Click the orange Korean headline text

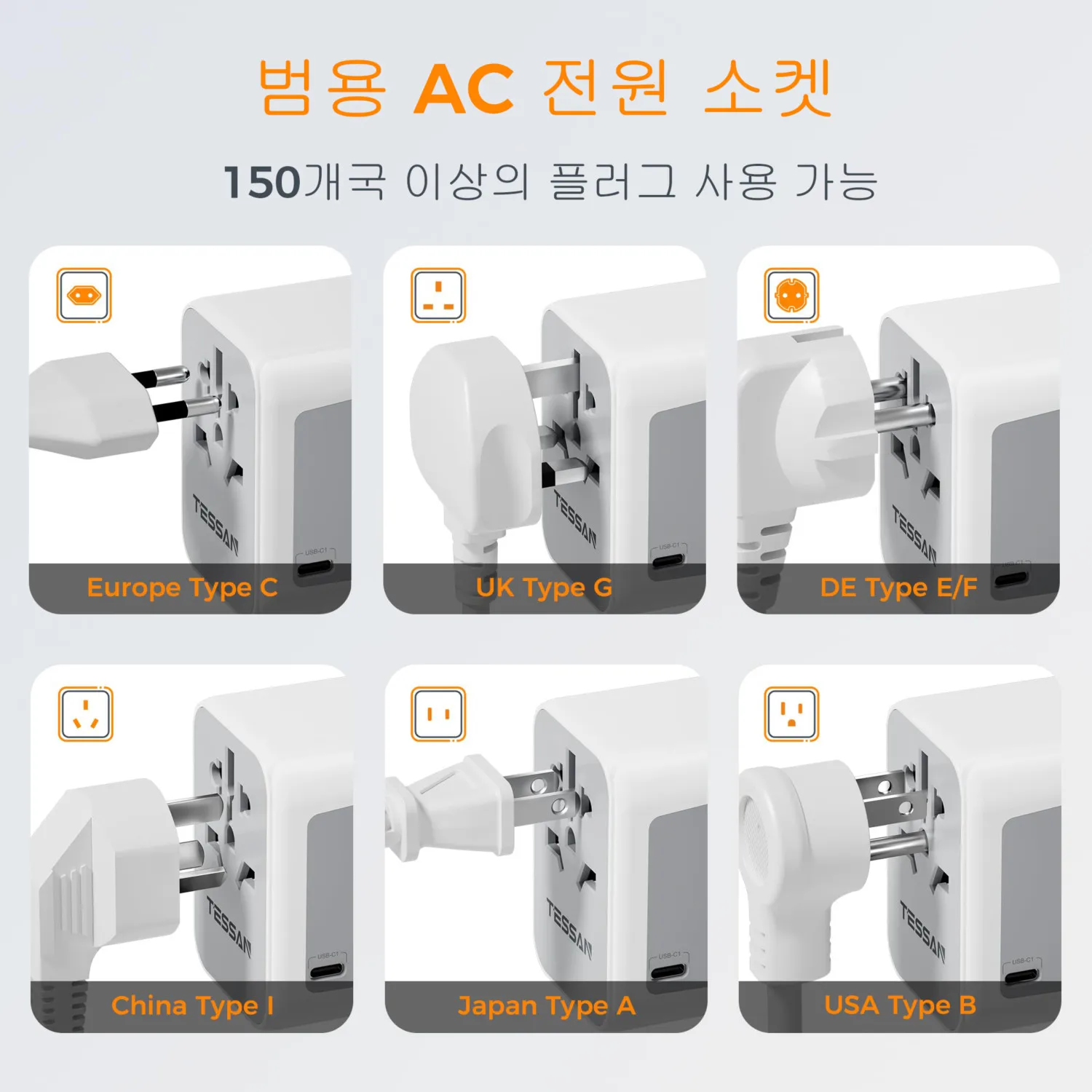[545, 88]
